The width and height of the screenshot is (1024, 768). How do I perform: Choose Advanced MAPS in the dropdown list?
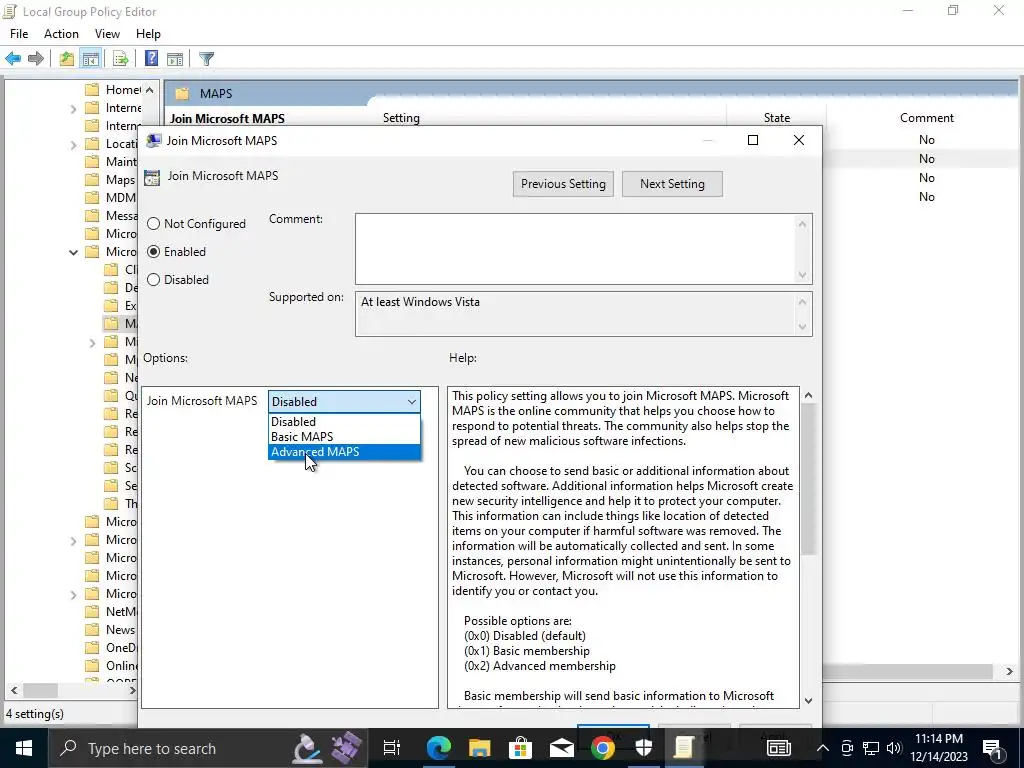pyautogui.click(x=344, y=452)
